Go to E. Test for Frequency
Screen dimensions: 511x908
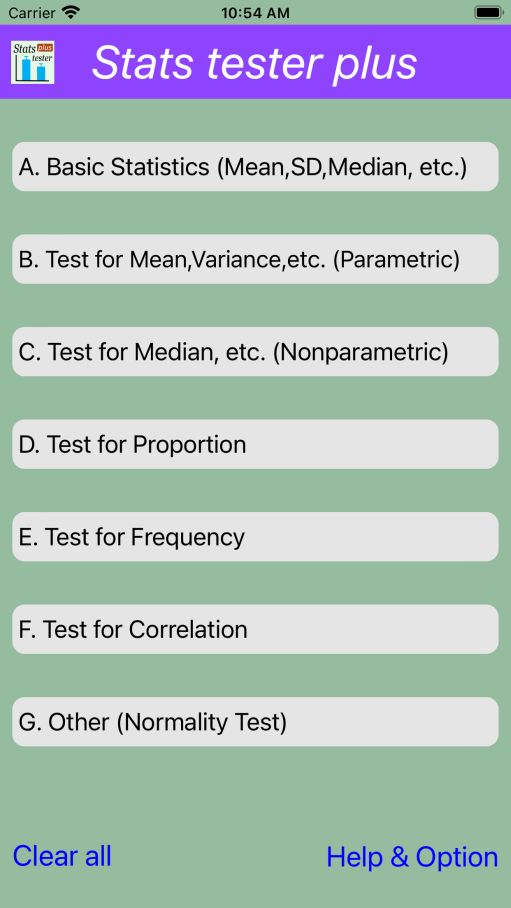pyautogui.click(x=255, y=537)
